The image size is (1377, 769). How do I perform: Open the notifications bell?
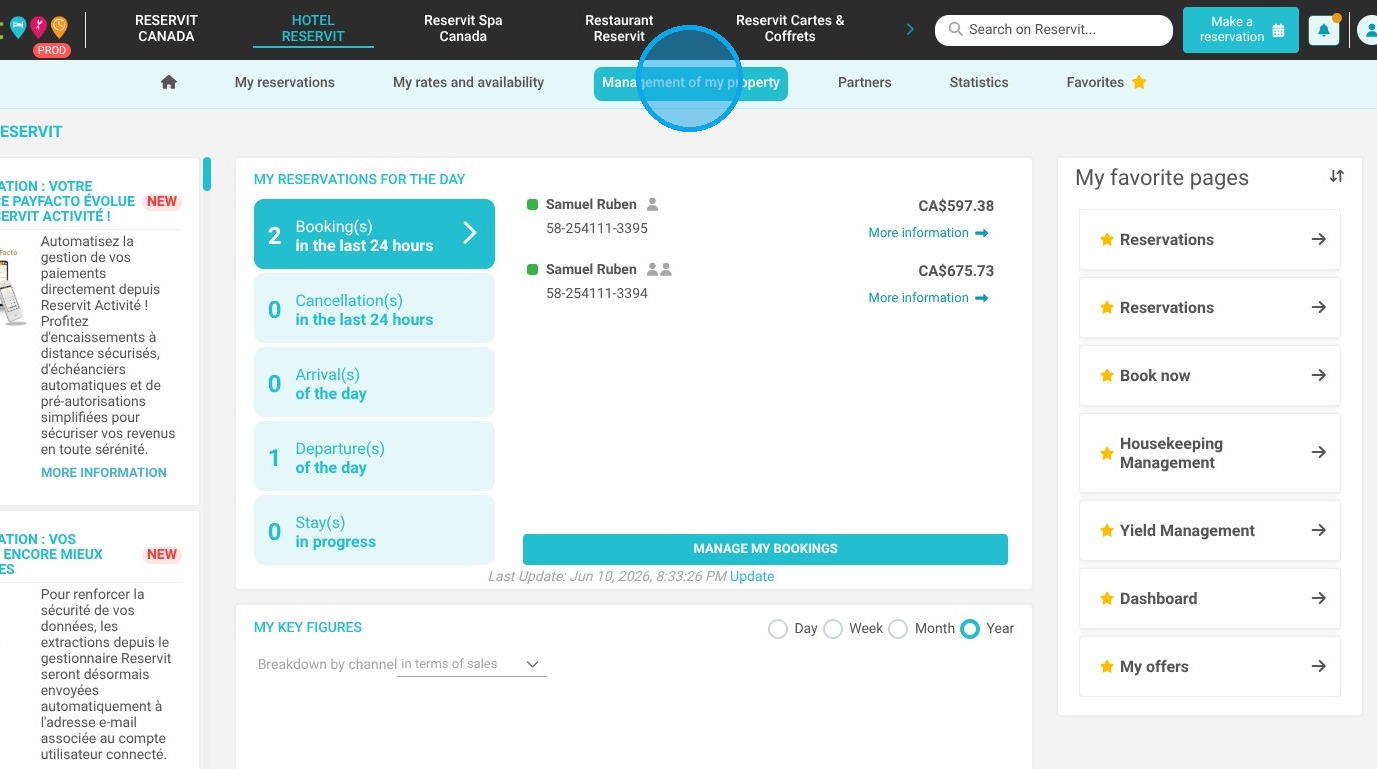click(x=1324, y=30)
